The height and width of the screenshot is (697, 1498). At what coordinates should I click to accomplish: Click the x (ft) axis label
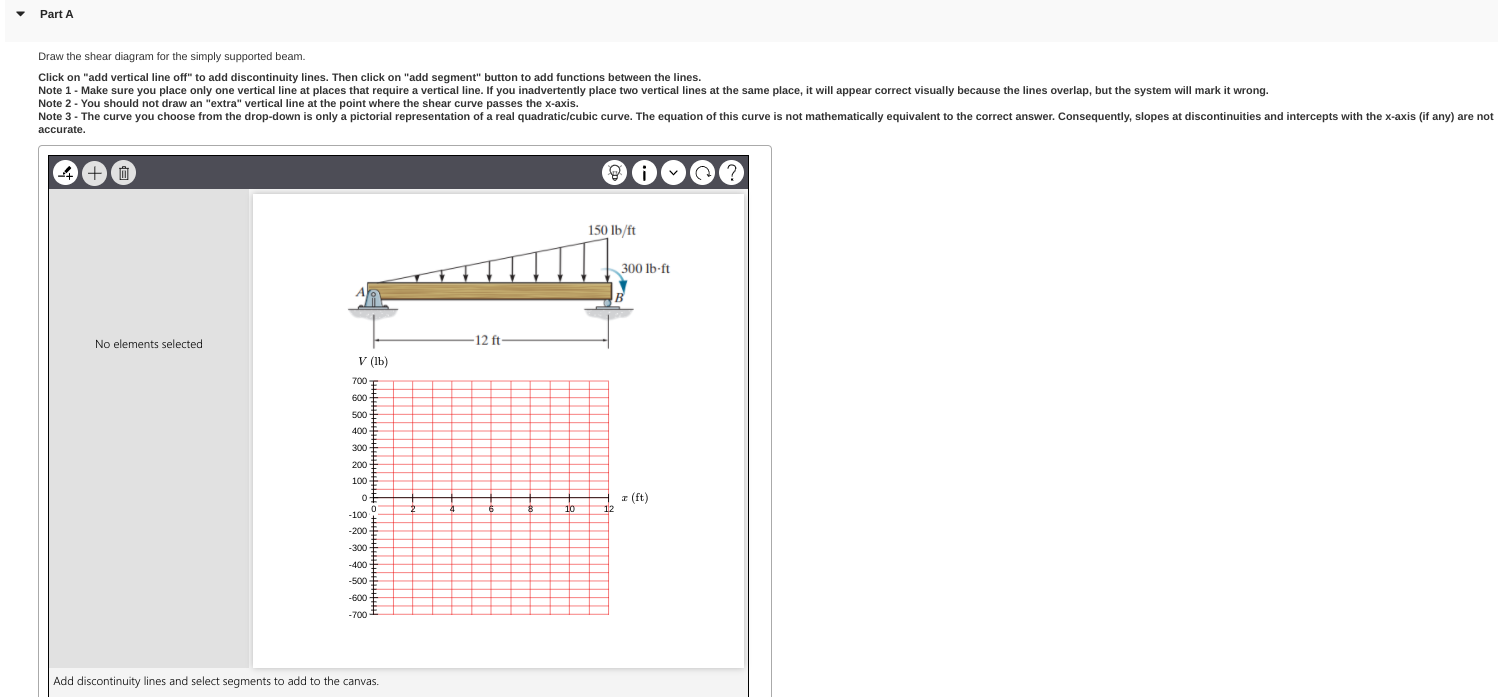pyautogui.click(x=633, y=496)
